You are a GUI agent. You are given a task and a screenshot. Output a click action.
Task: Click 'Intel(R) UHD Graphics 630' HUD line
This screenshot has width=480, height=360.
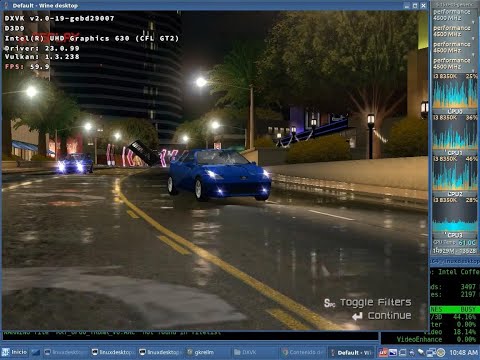click(x=92, y=38)
